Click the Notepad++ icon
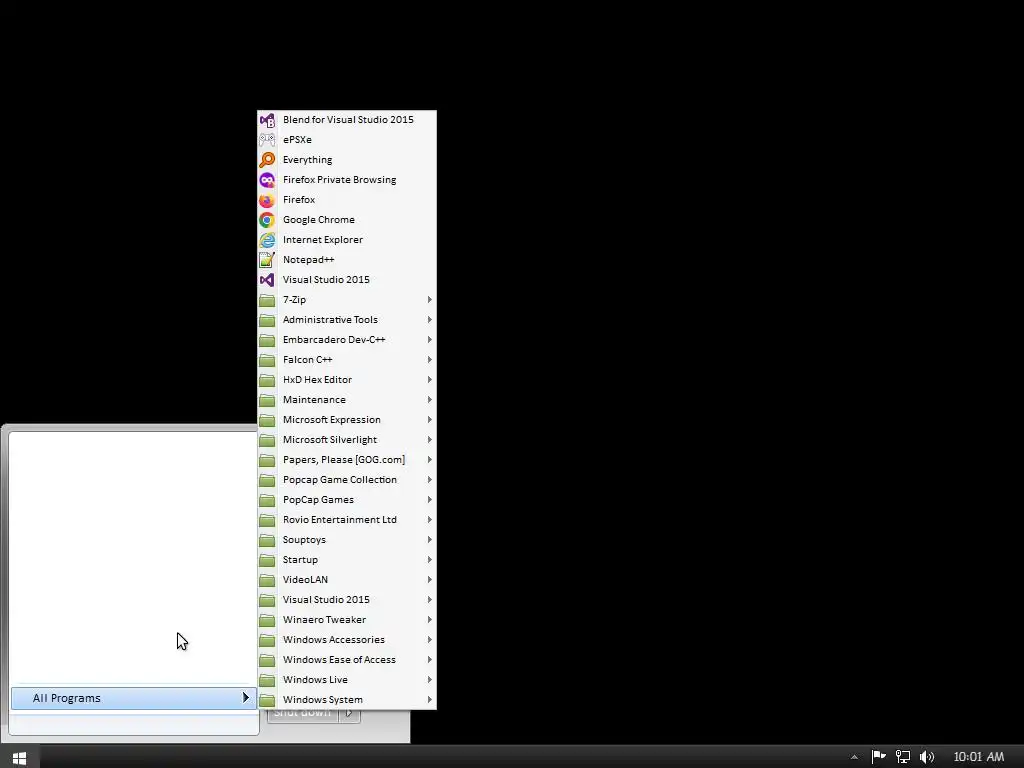 (x=267, y=260)
